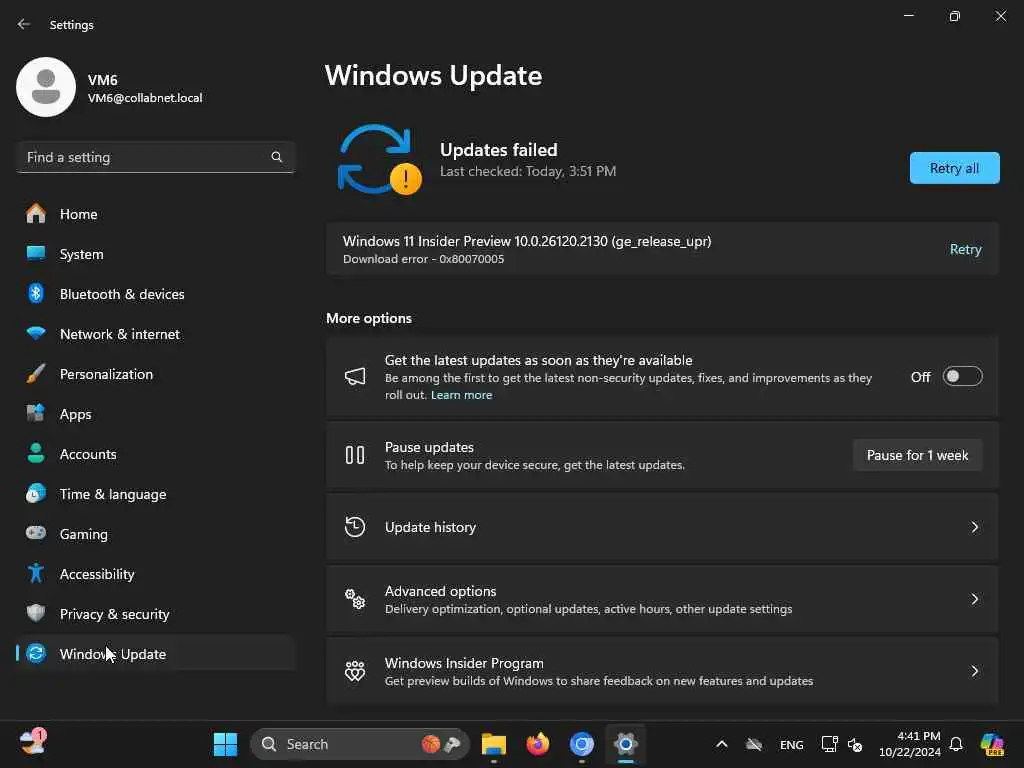Select Home in the sidebar
This screenshot has width=1024, height=768.
click(x=155, y=214)
